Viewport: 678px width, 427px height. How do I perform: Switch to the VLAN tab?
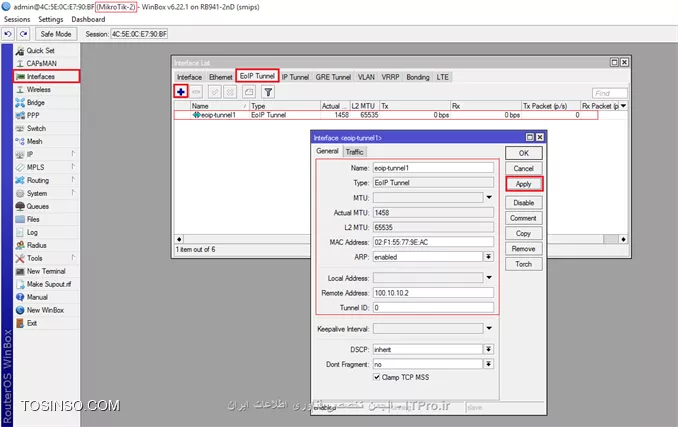tap(366, 77)
